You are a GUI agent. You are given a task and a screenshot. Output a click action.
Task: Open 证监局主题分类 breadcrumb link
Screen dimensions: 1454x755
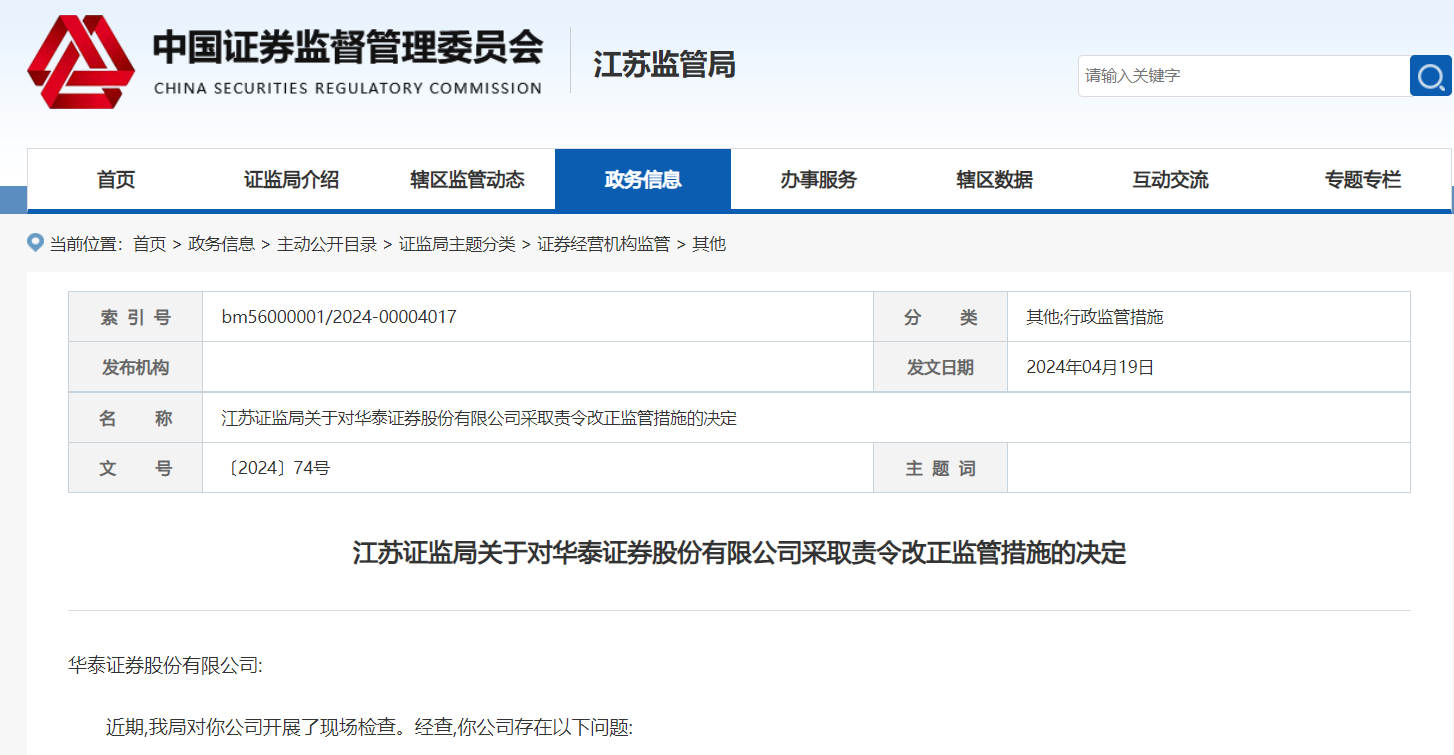[x=457, y=244]
